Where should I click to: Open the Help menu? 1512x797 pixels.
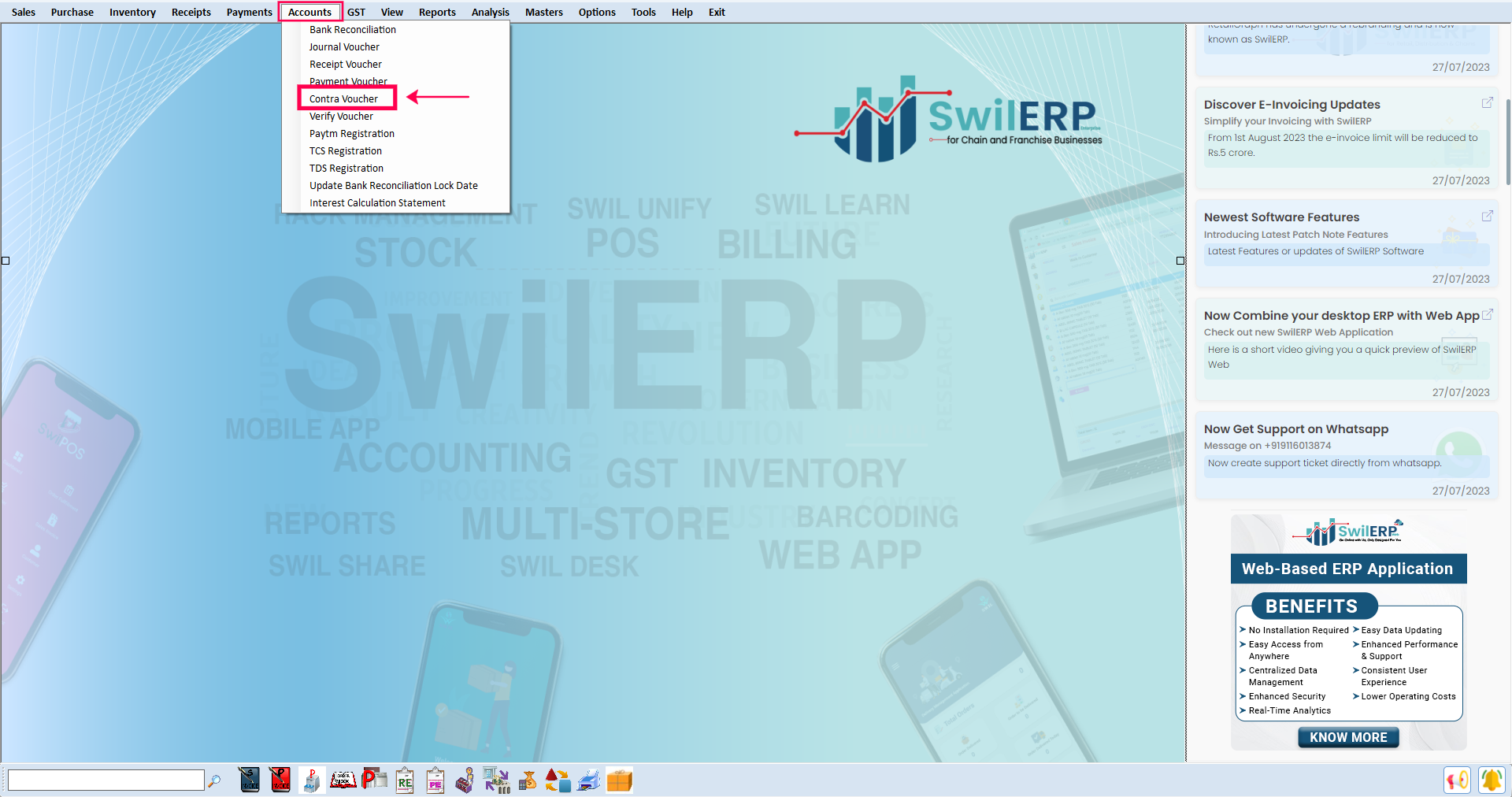pyautogui.click(x=682, y=12)
